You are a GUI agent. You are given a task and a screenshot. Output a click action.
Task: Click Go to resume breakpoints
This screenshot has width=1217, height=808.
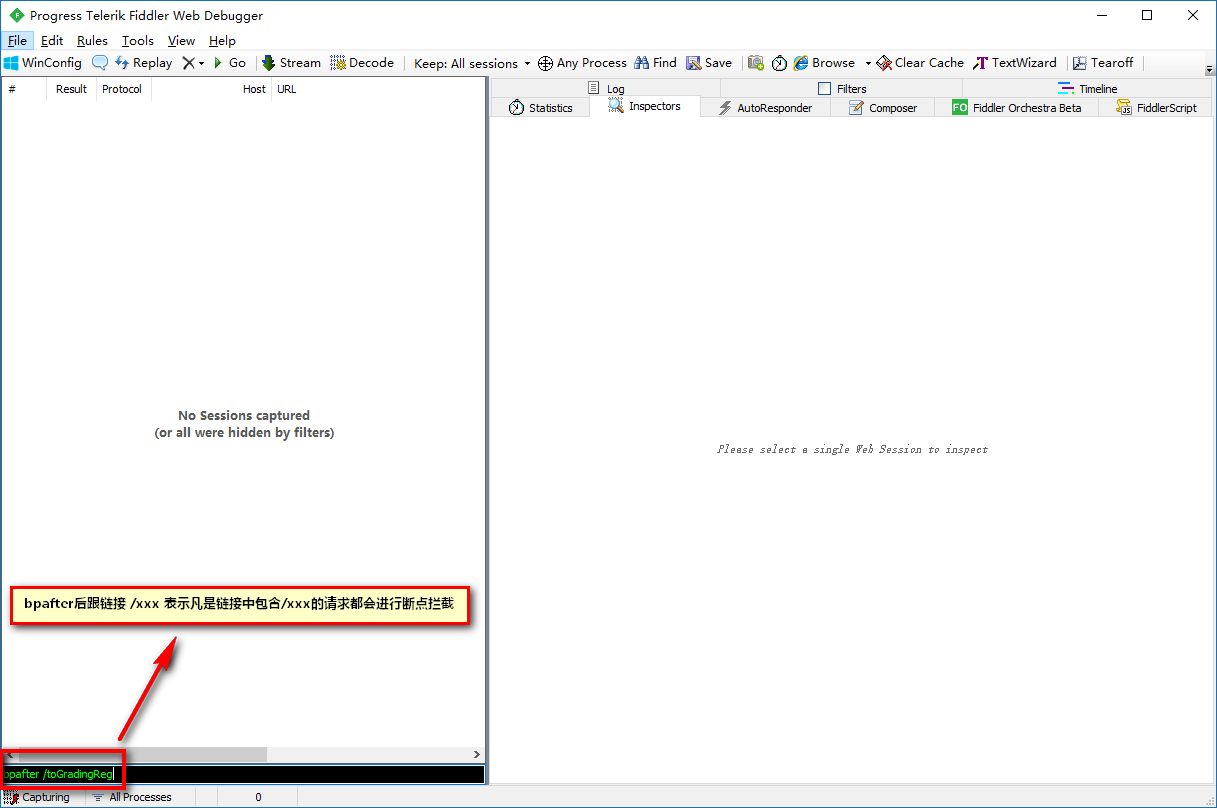coord(229,63)
